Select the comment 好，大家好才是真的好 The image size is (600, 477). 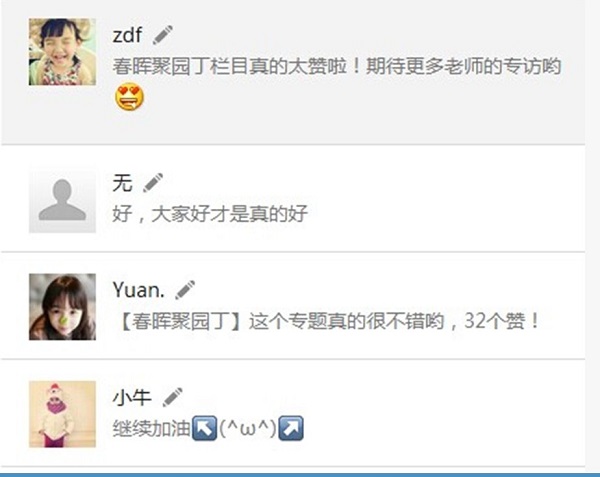[210, 213]
